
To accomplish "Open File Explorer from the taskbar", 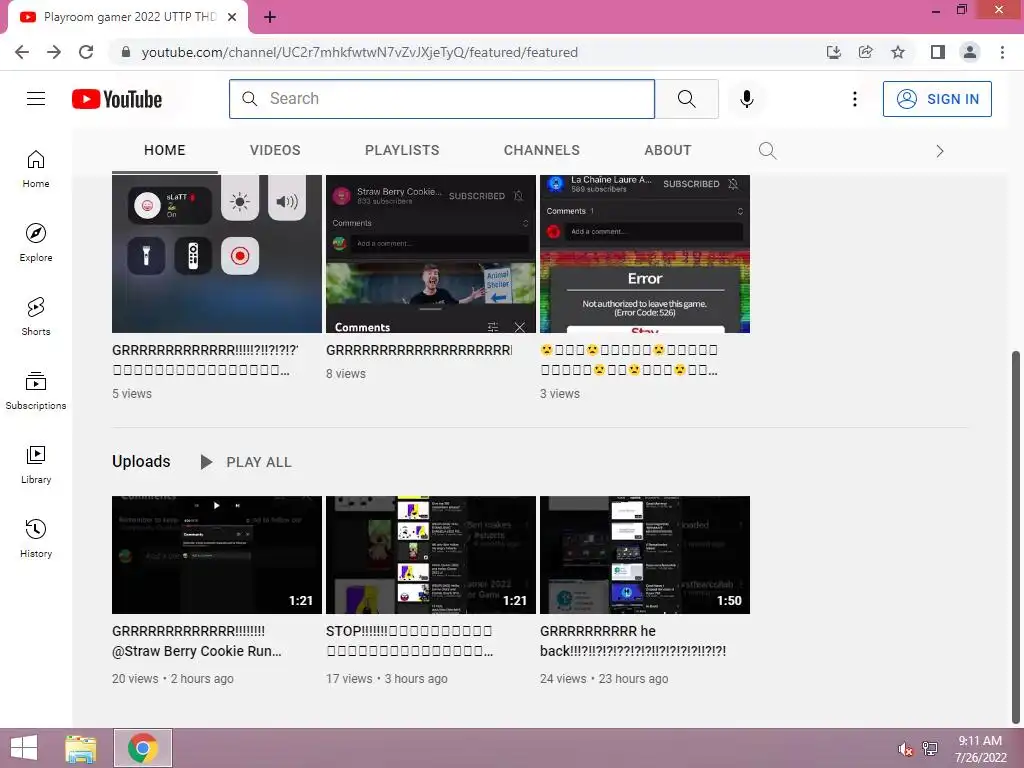I will [81, 748].
